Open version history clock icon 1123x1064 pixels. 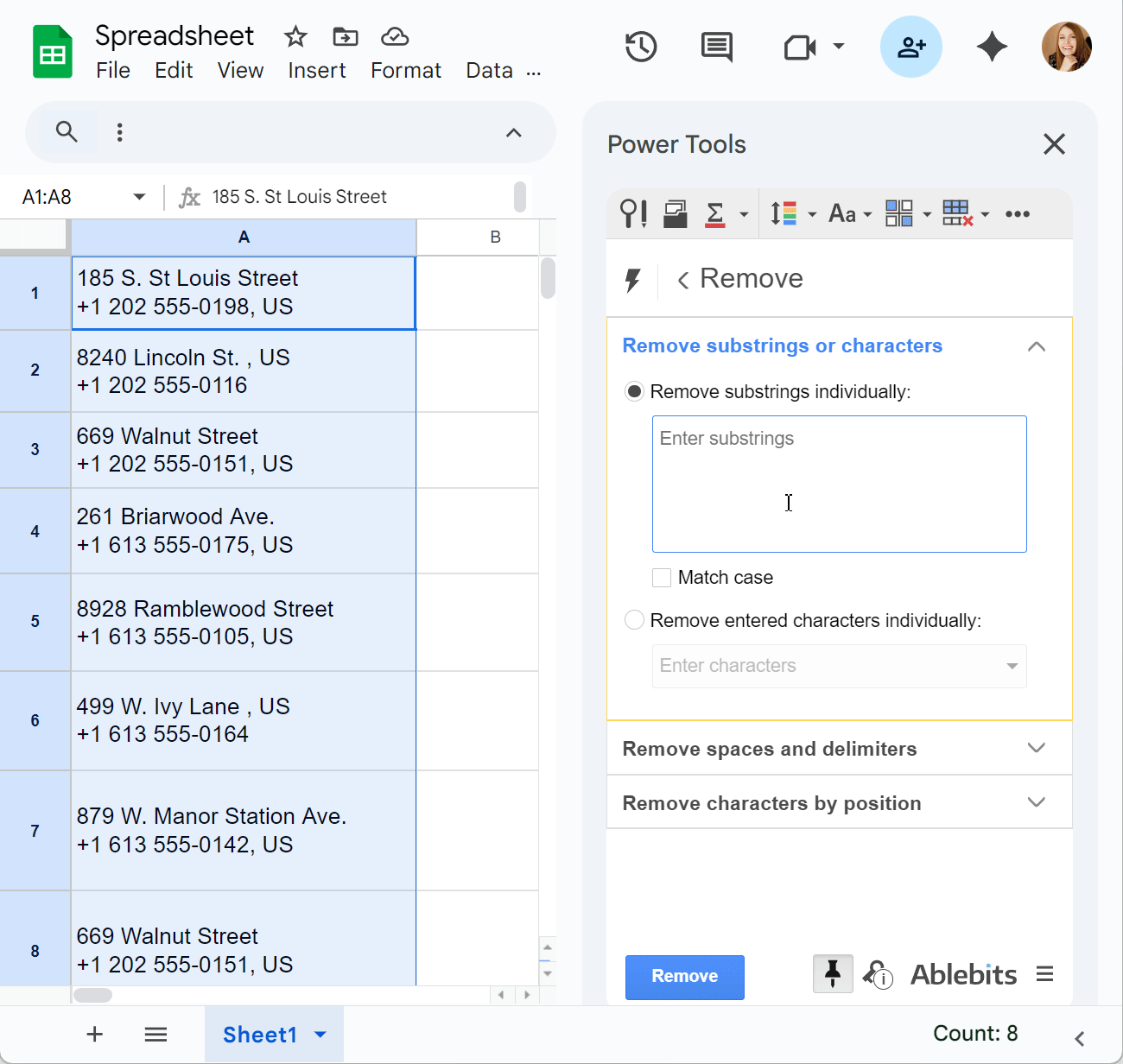coord(641,47)
